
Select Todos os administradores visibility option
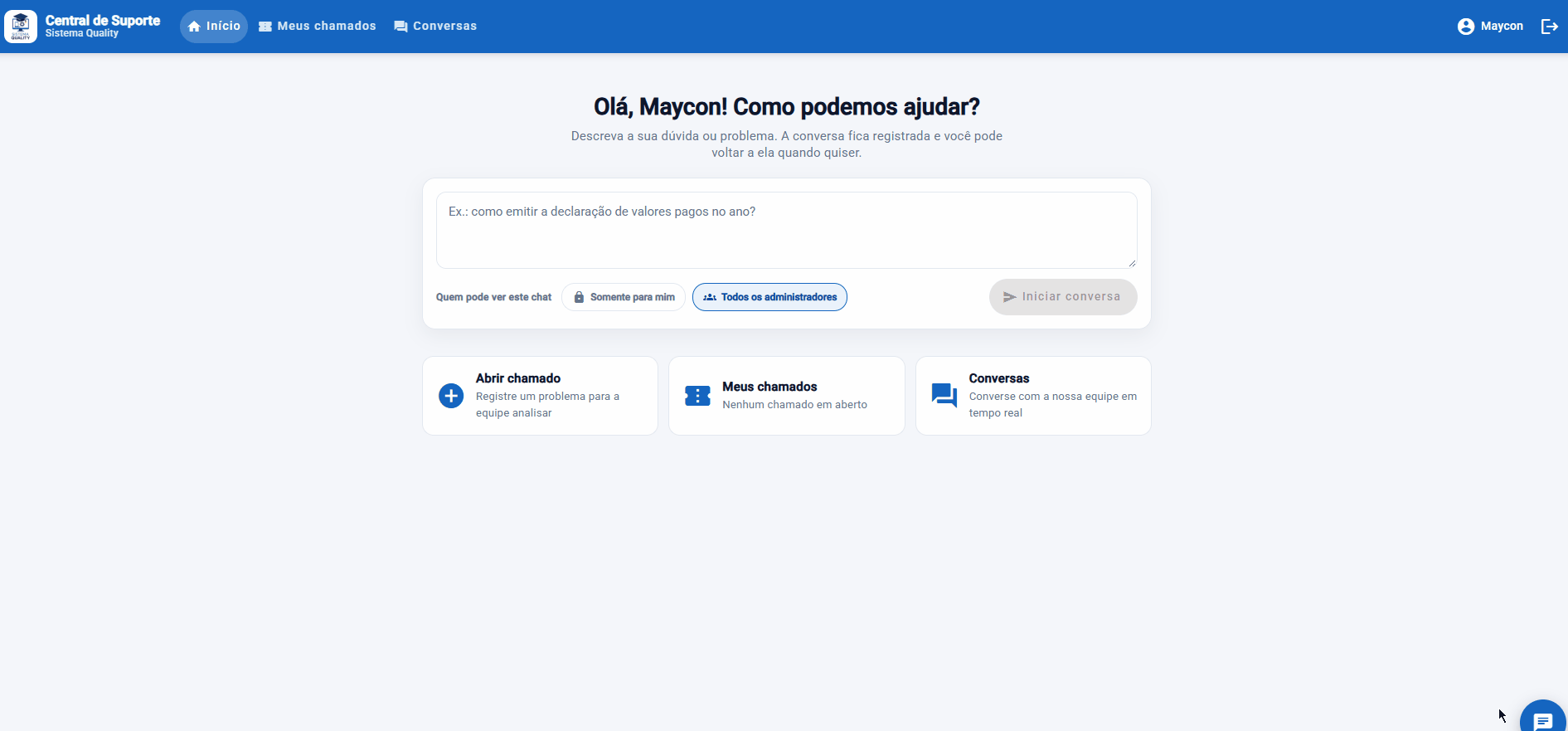pyautogui.click(x=769, y=297)
